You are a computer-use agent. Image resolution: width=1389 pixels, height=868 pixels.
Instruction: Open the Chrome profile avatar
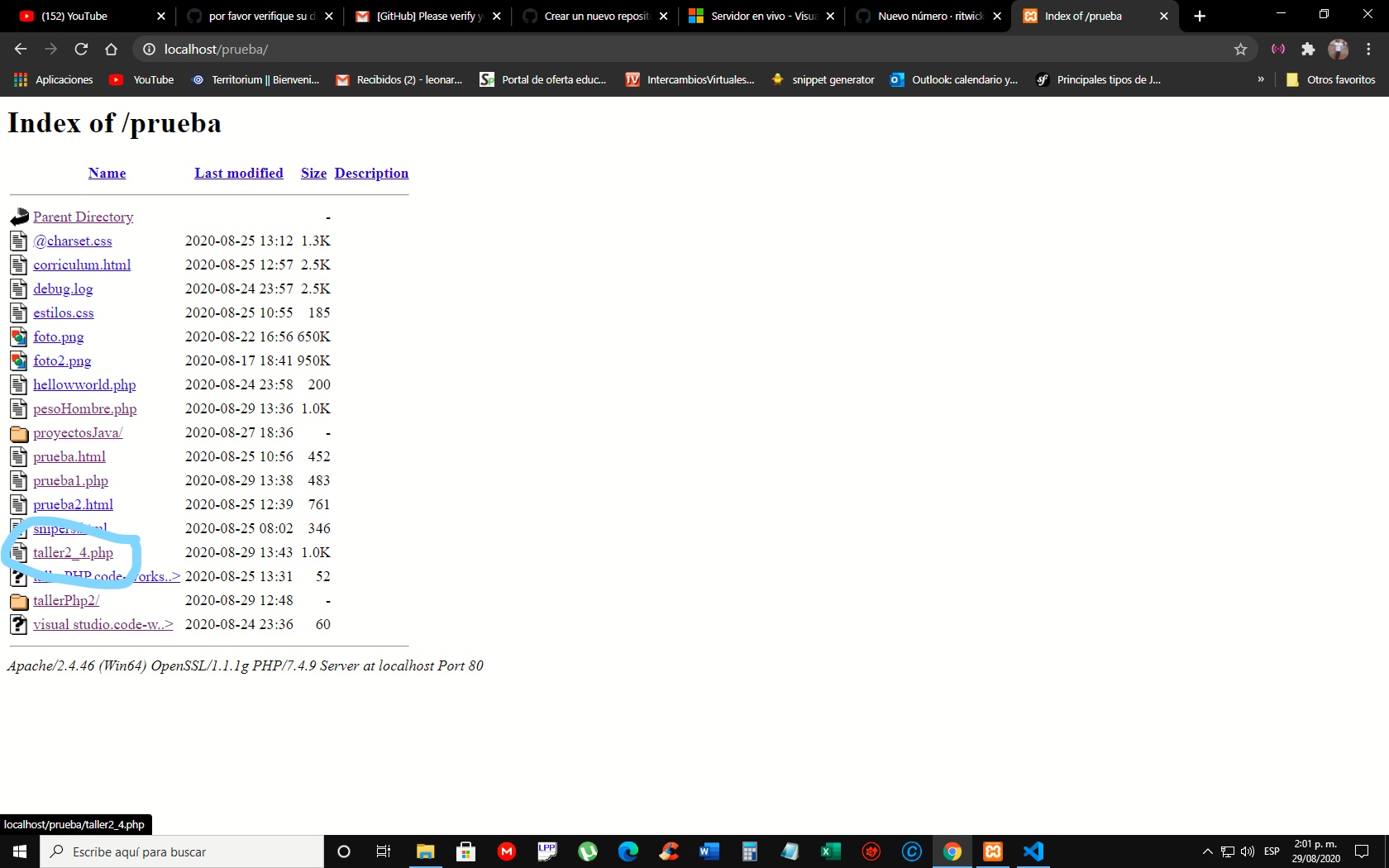pyautogui.click(x=1339, y=50)
